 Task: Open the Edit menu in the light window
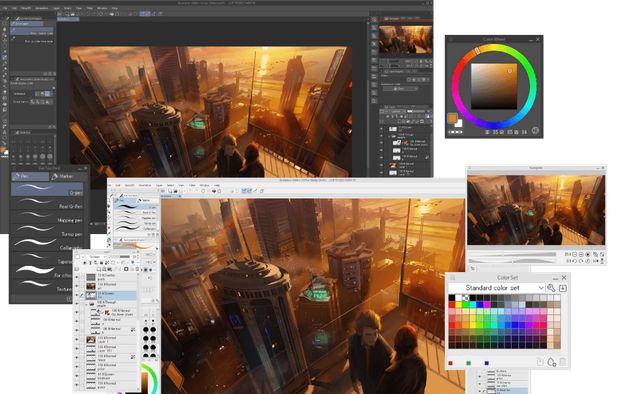(118, 185)
